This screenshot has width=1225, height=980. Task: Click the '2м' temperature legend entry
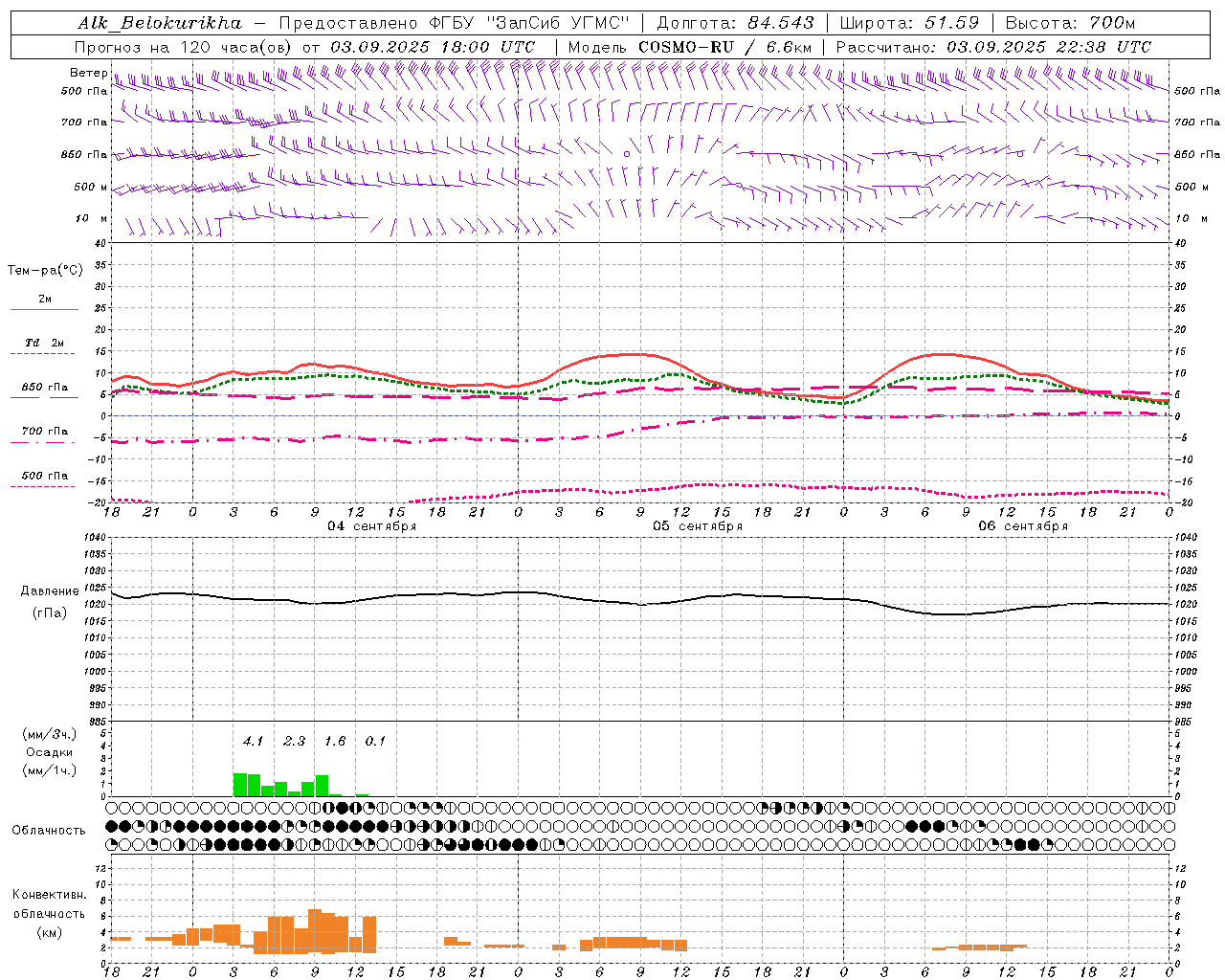(x=45, y=300)
